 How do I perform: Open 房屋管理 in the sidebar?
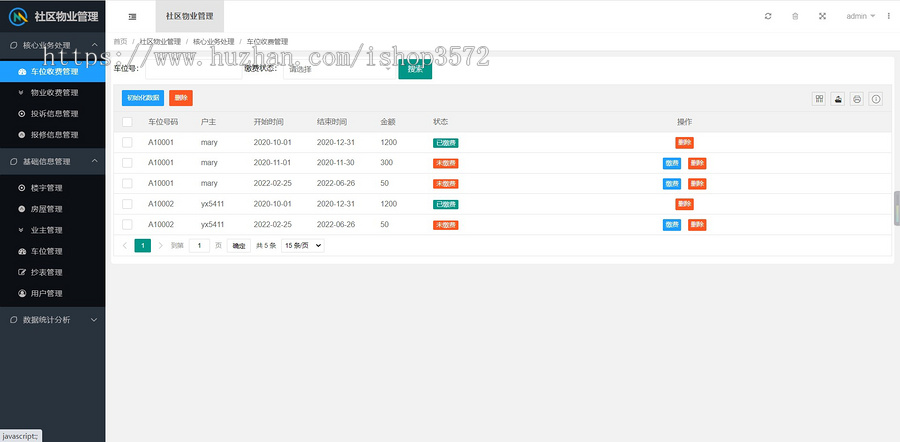(x=53, y=209)
